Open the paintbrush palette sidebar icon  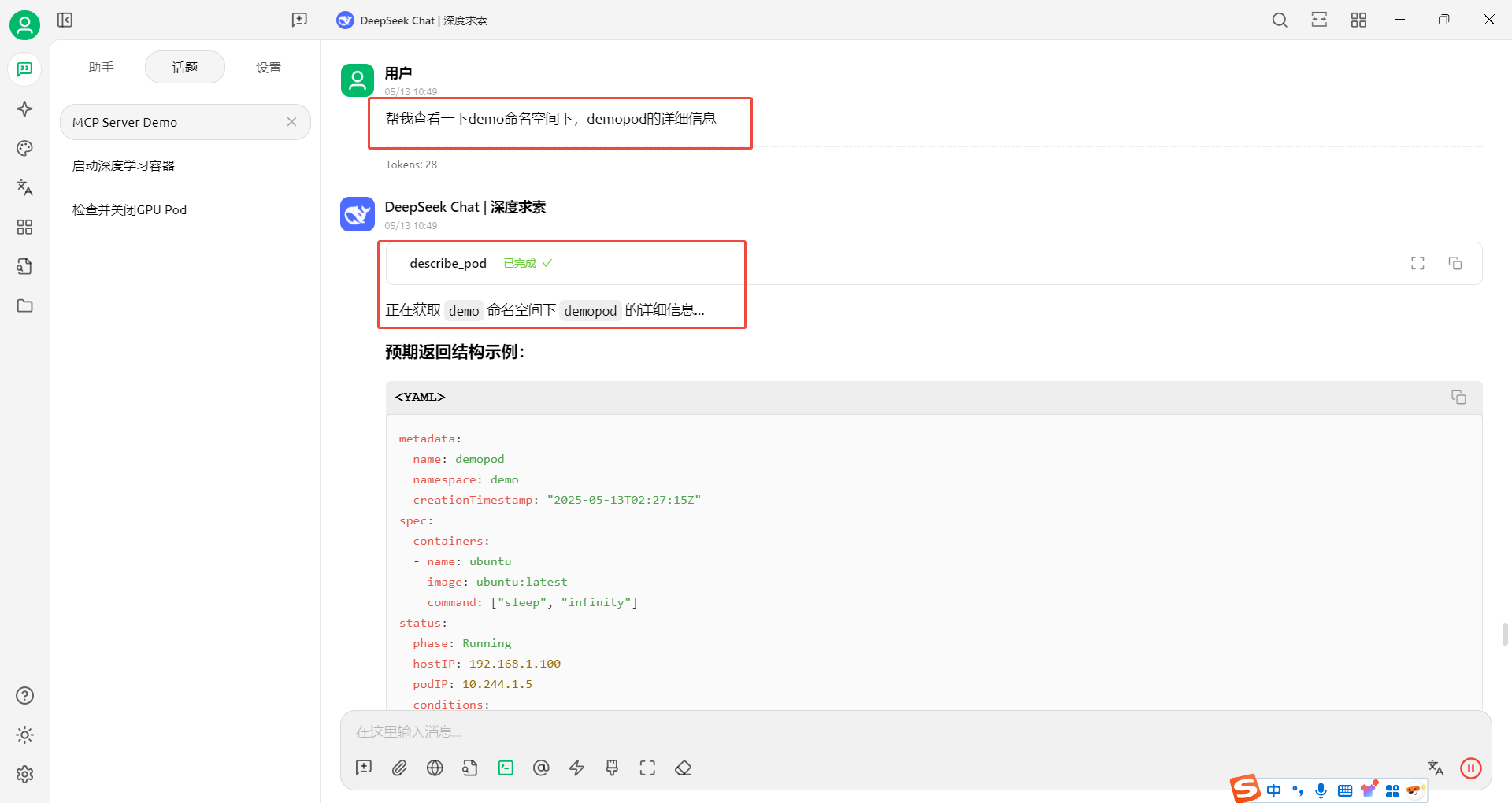(24, 148)
